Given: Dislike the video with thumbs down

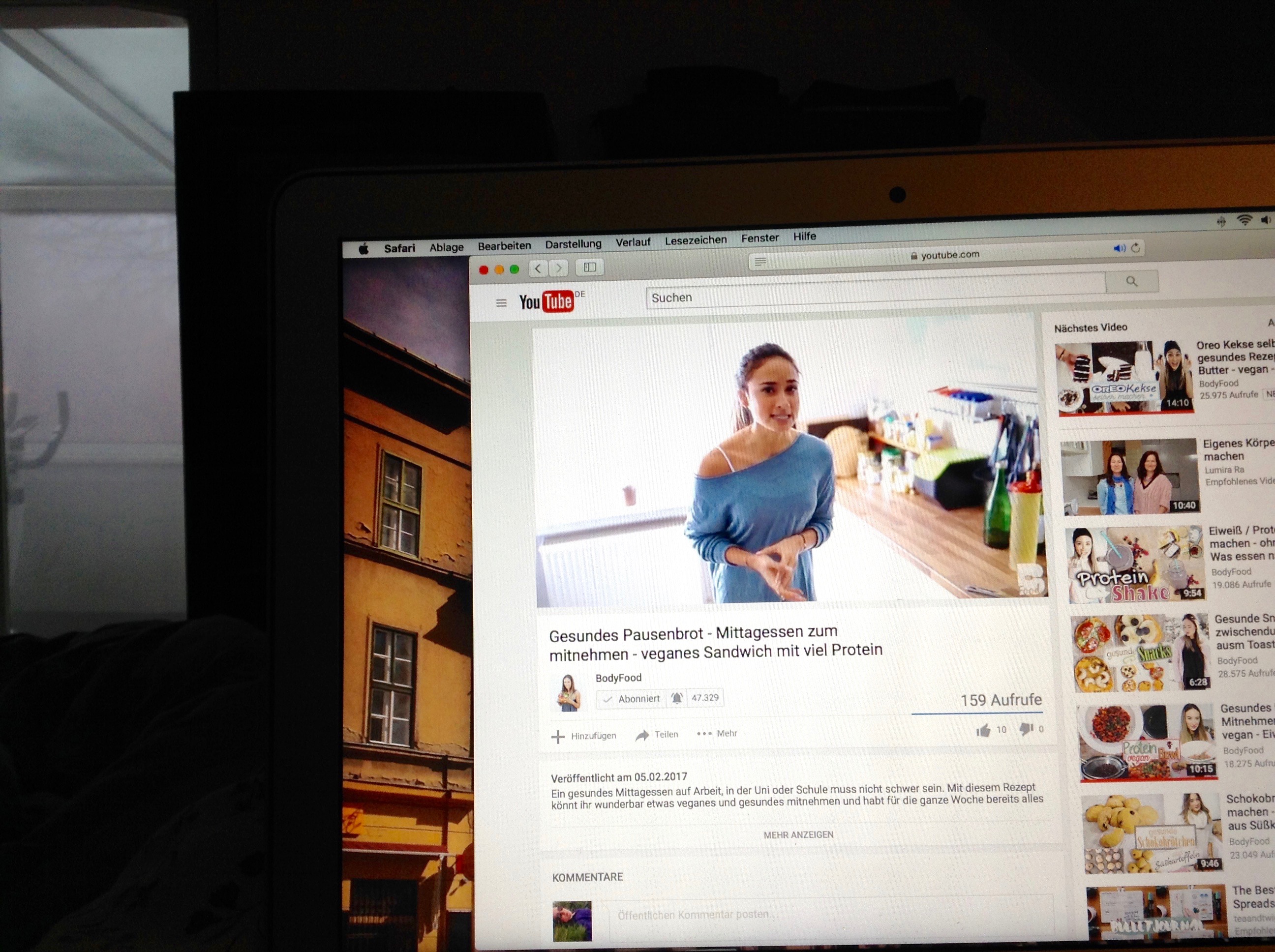Looking at the screenshot, I should [1026, 730].
